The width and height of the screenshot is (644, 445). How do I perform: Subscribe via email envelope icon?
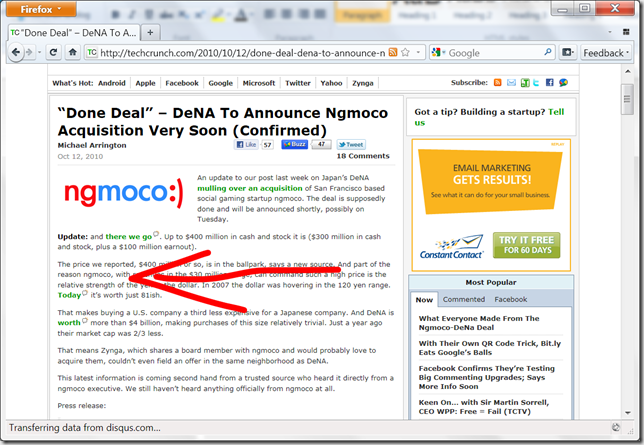coord(511,83)
